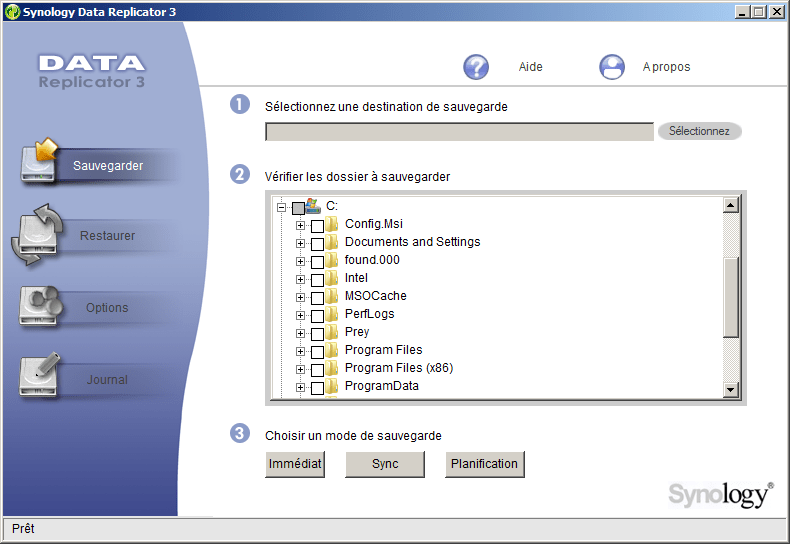790x544 pixels.
Task: Check the Documents and Settings checkbox
Action: [317, 244]
